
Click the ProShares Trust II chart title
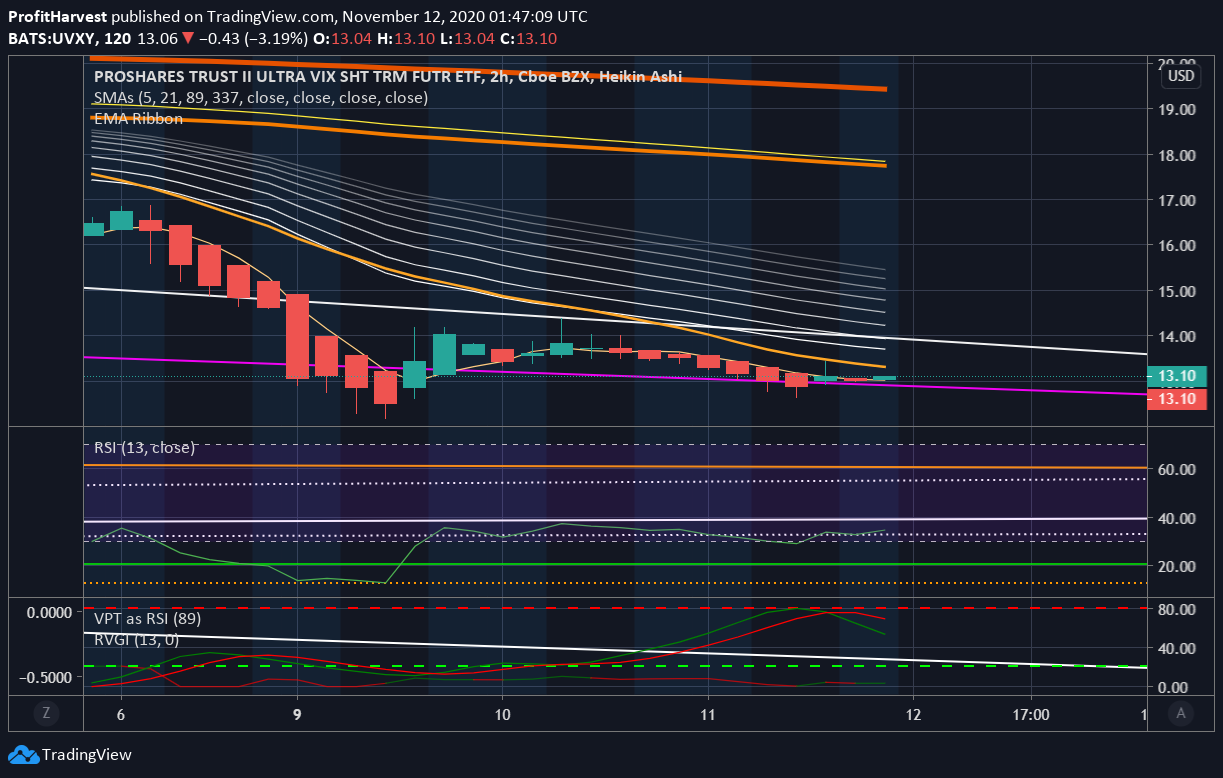[387, 76]
